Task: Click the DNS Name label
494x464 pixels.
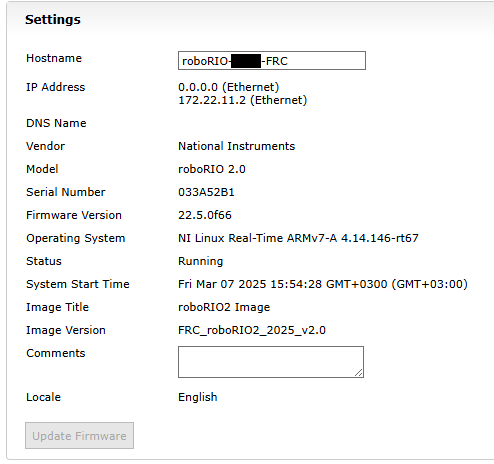Action: (x=56, y=123)
